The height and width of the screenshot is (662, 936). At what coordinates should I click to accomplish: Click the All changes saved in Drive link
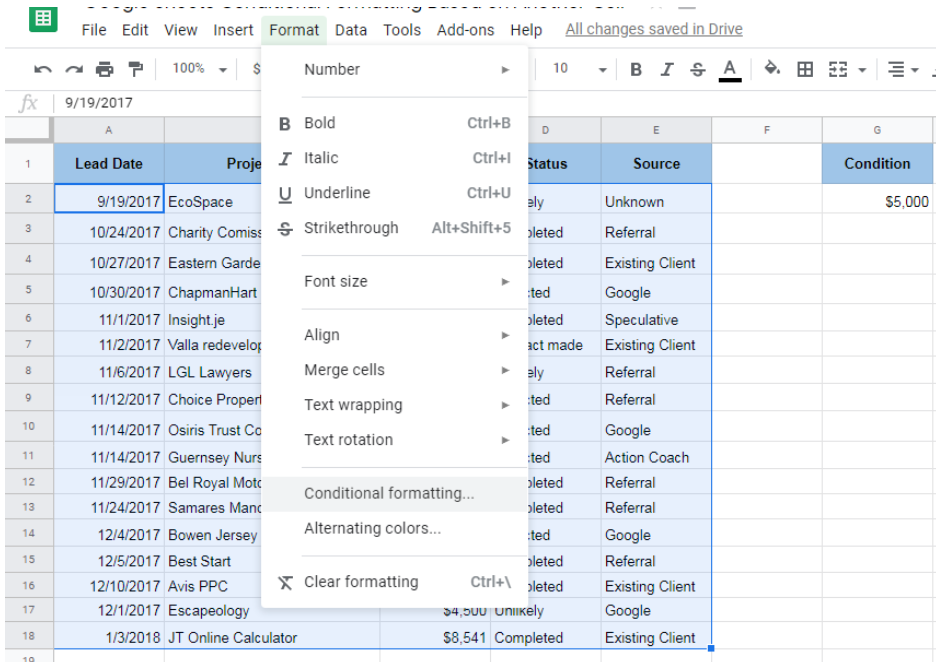coord(654,30)
